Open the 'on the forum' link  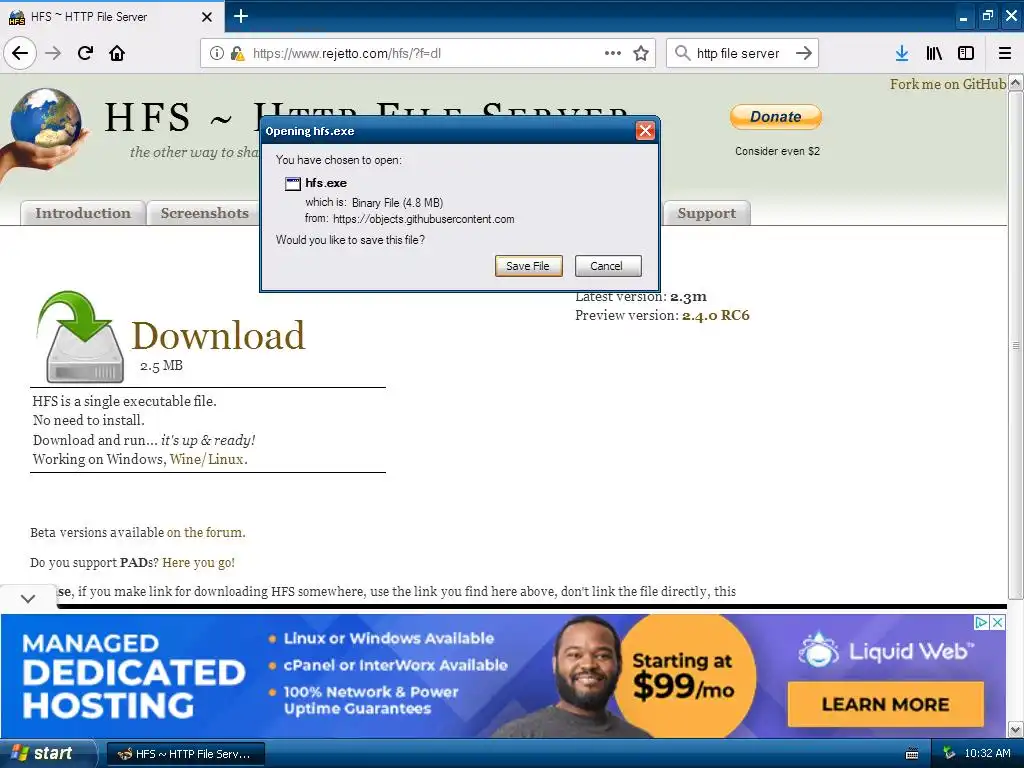pyautogui.click(x=205, y=532)
